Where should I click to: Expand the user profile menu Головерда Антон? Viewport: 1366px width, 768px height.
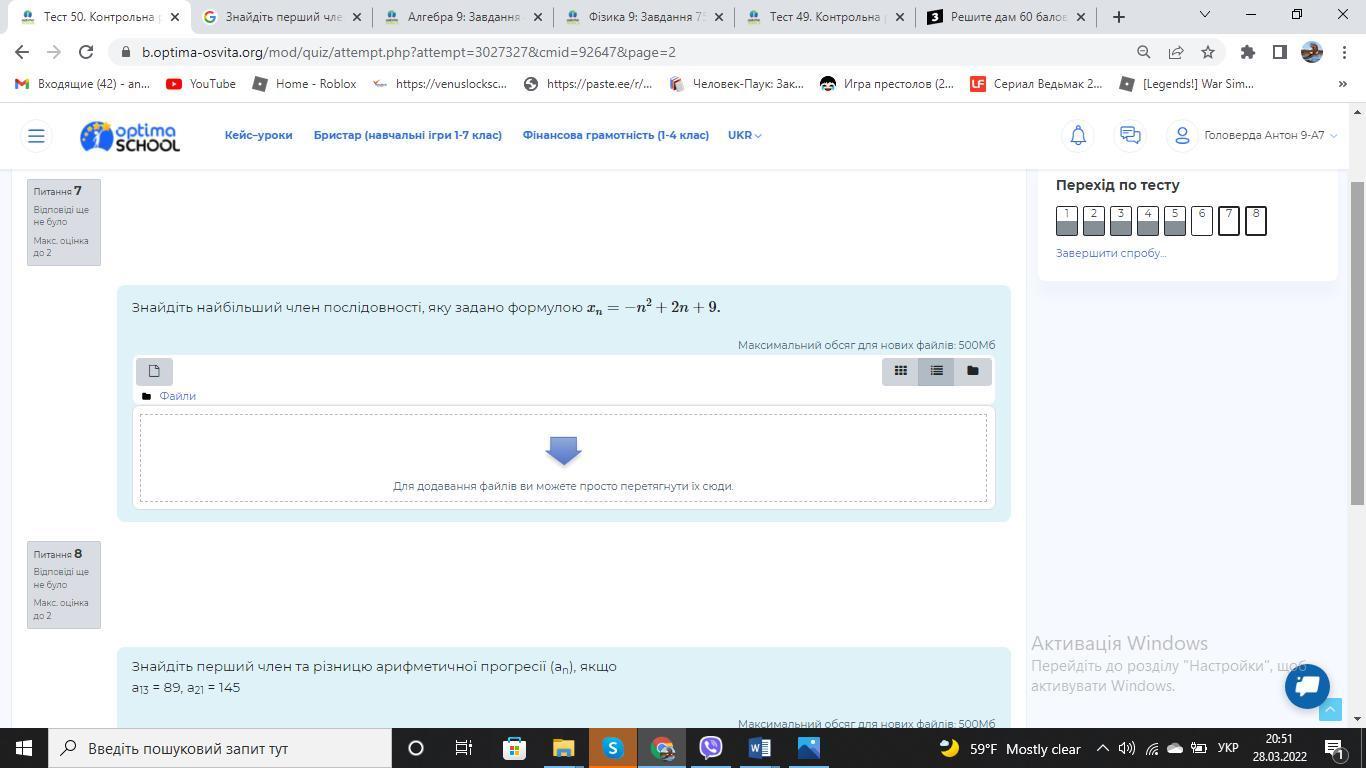pos(1256,135)
